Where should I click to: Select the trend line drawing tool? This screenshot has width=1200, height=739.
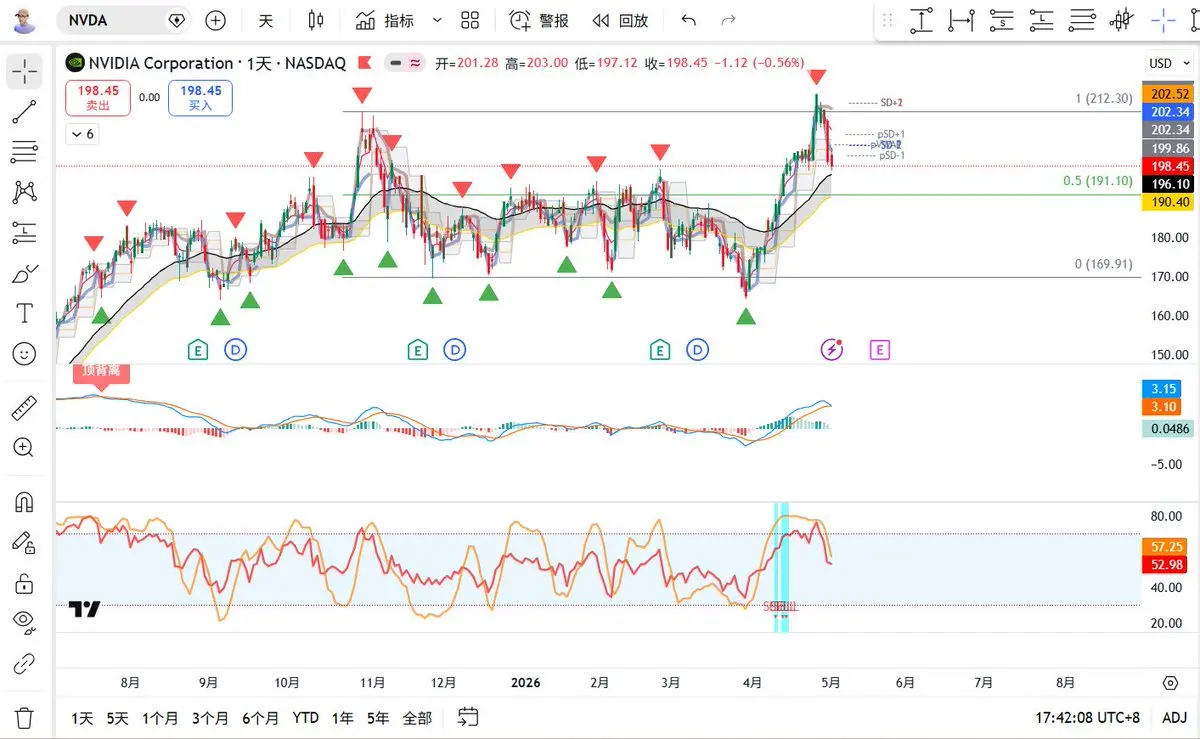point(24,112)
